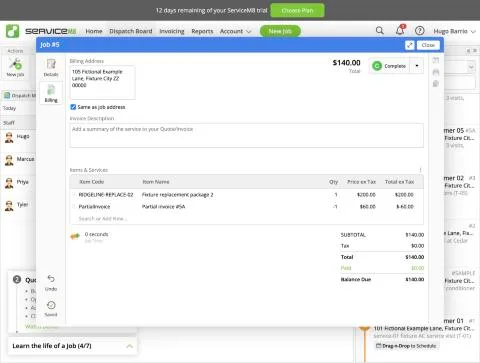The width and height of the screenshot is (480, 363).
Task: Open the help question mark icon
Action: point(419,31)
